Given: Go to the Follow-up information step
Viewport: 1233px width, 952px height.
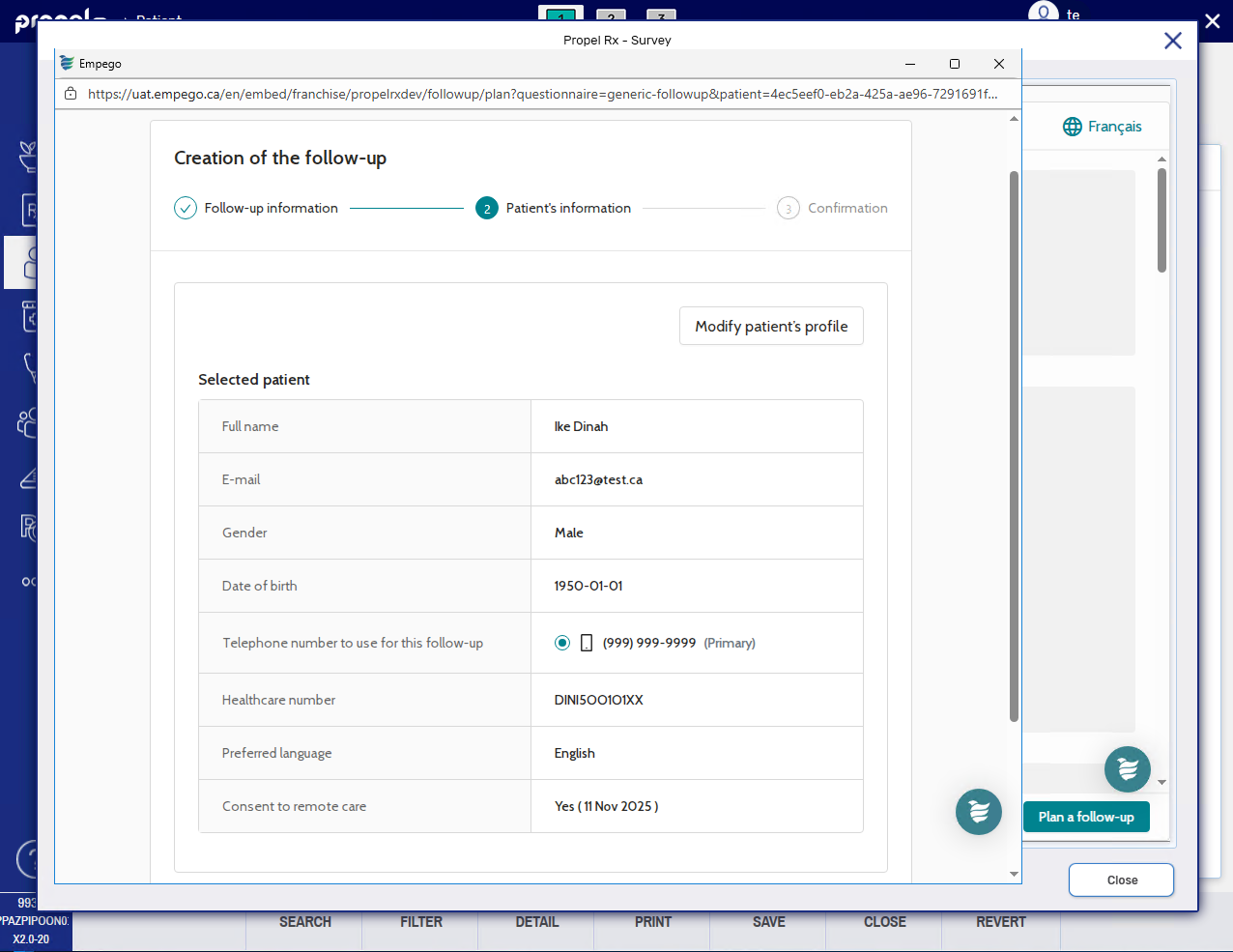Looking at the screenshot, I should (x=271, y=208).
